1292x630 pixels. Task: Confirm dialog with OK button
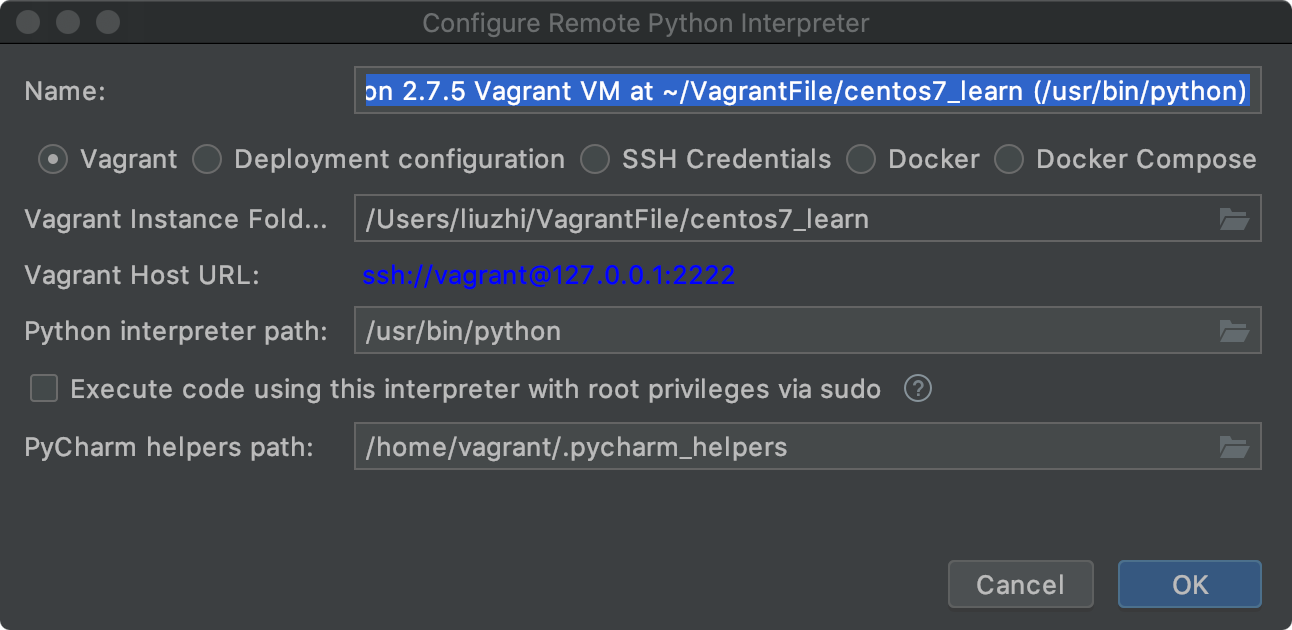tap(1189, 584)
